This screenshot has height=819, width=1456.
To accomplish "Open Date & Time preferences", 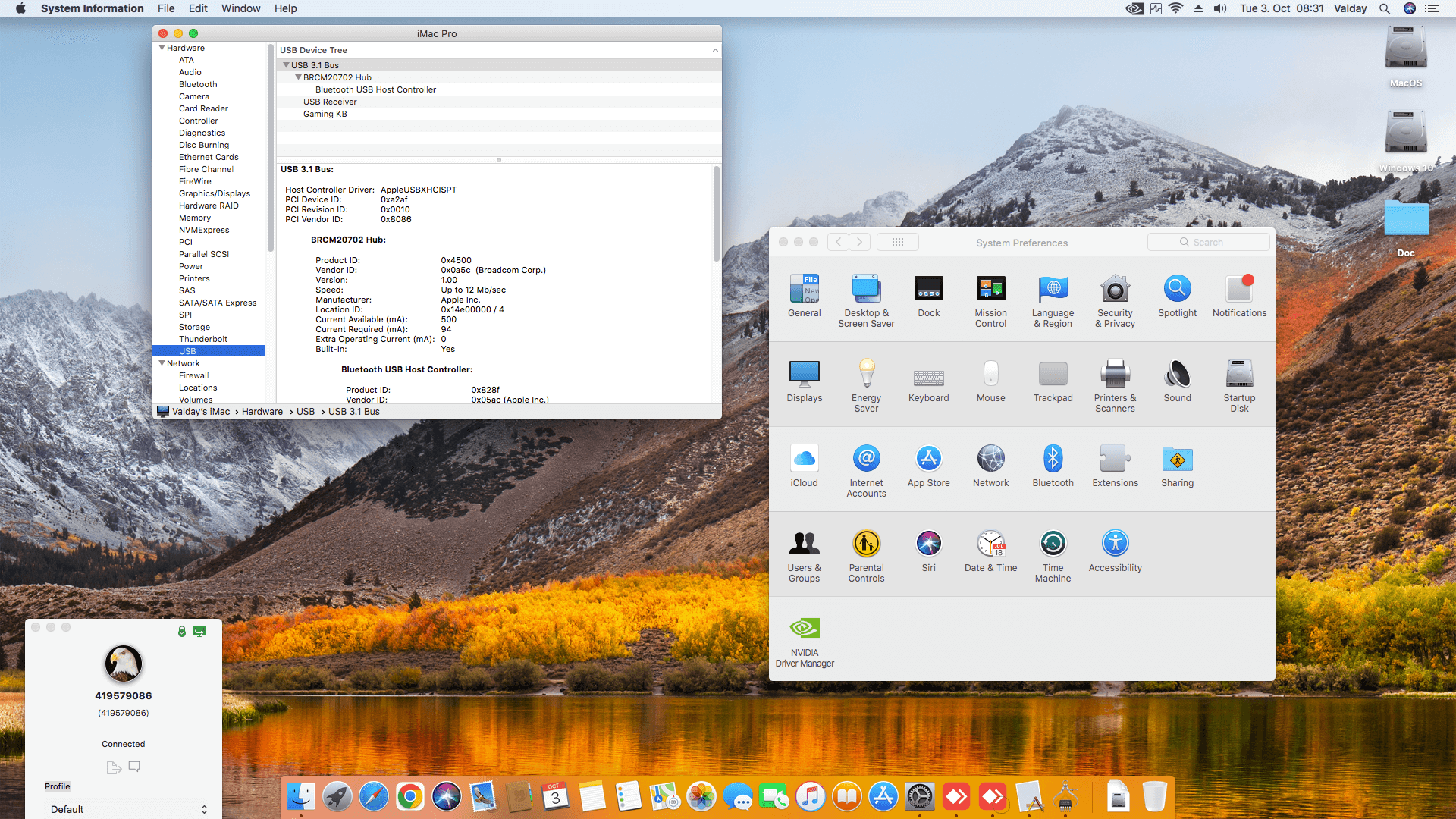I will 990,551.
